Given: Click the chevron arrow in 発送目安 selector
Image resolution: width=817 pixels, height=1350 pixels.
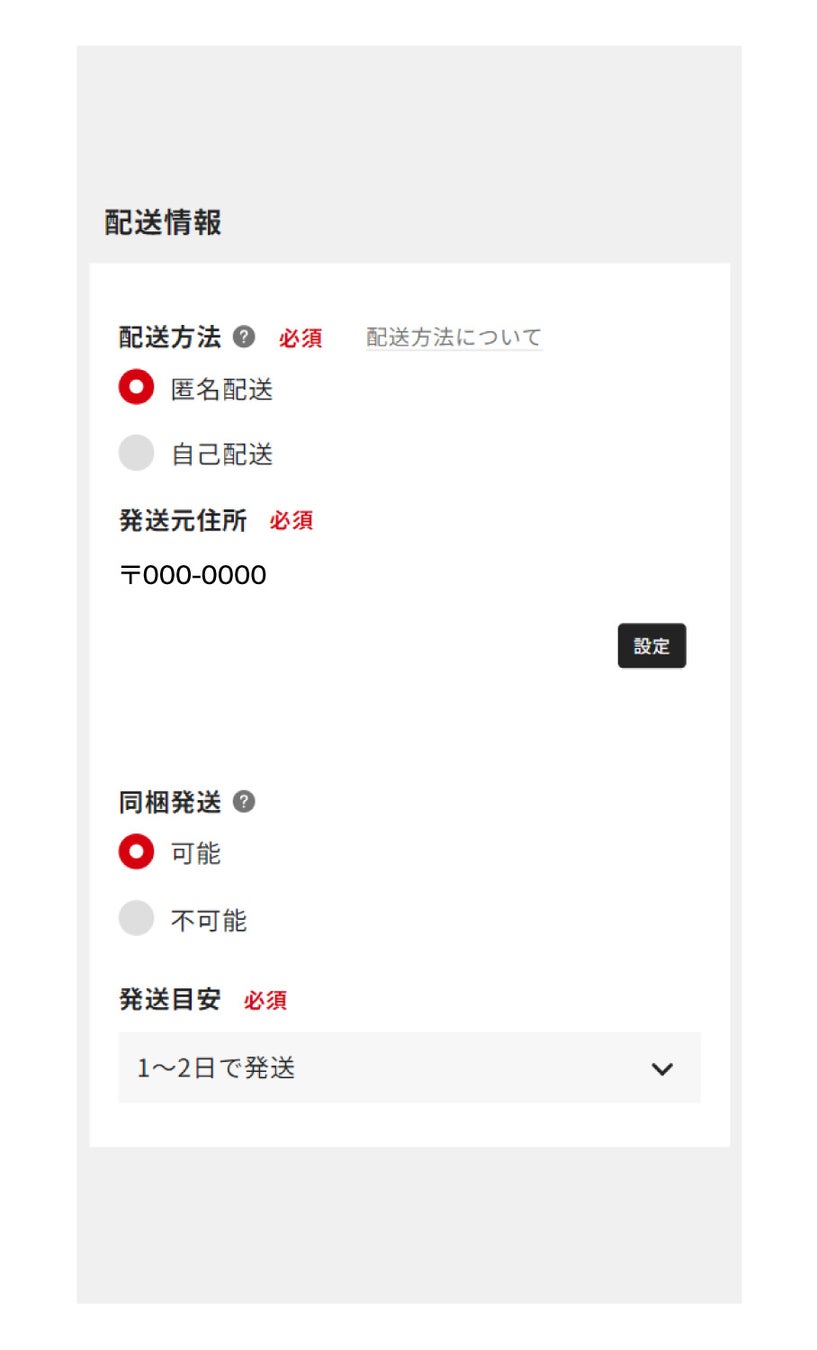Looking at the screenshot, I should click(662, 1069).
